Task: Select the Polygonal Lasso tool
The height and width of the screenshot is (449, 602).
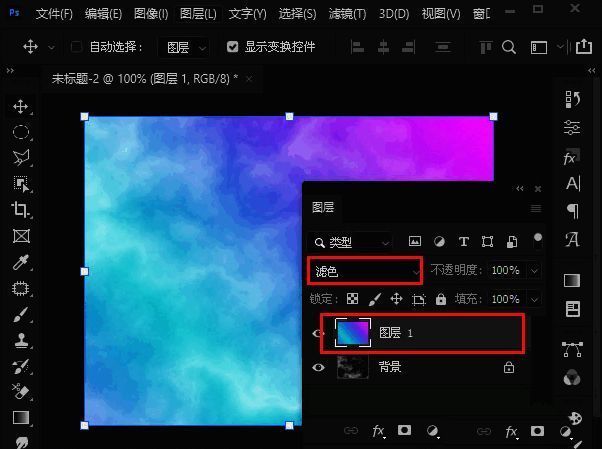Action: [21, 158]
